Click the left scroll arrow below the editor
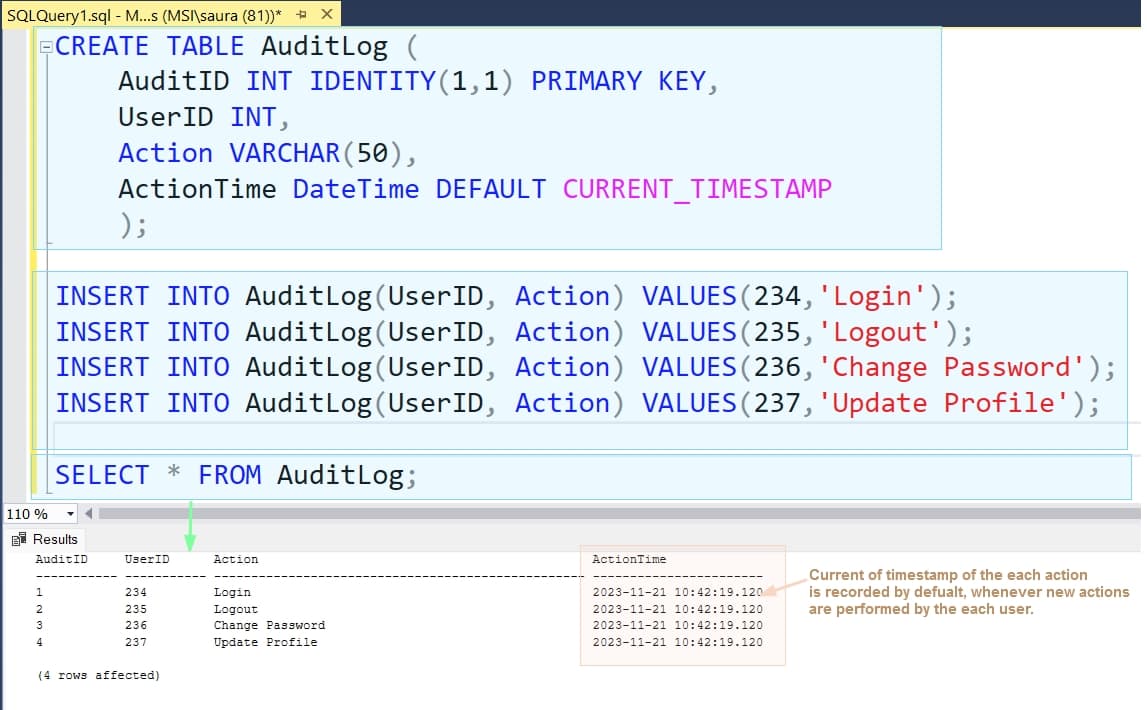 (88, 513)
